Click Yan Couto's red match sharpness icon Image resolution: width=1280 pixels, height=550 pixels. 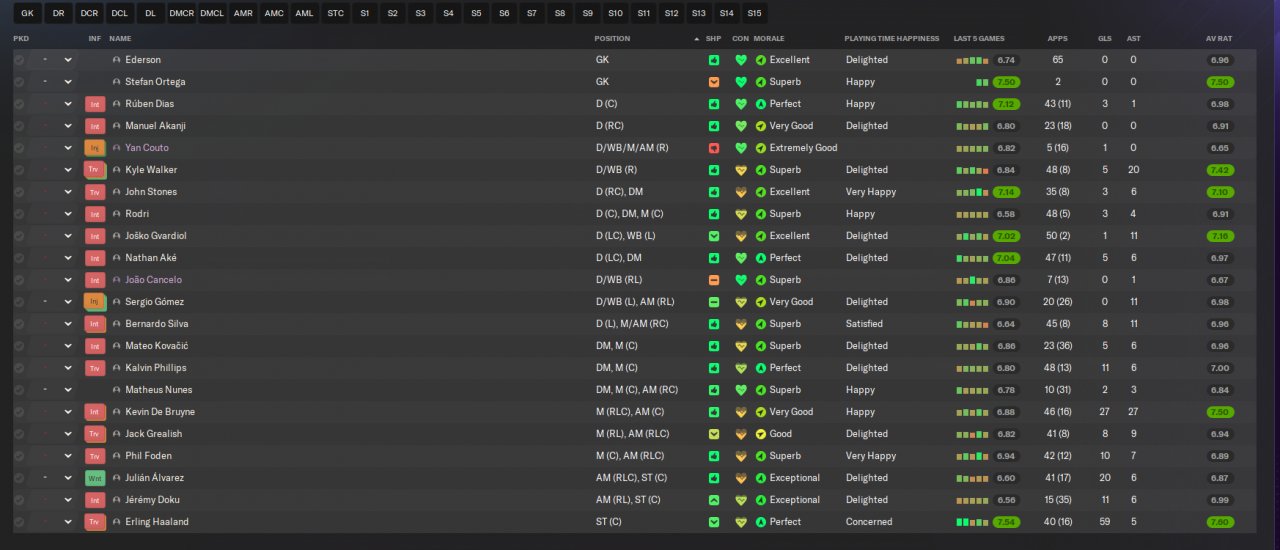click(713, 148)
